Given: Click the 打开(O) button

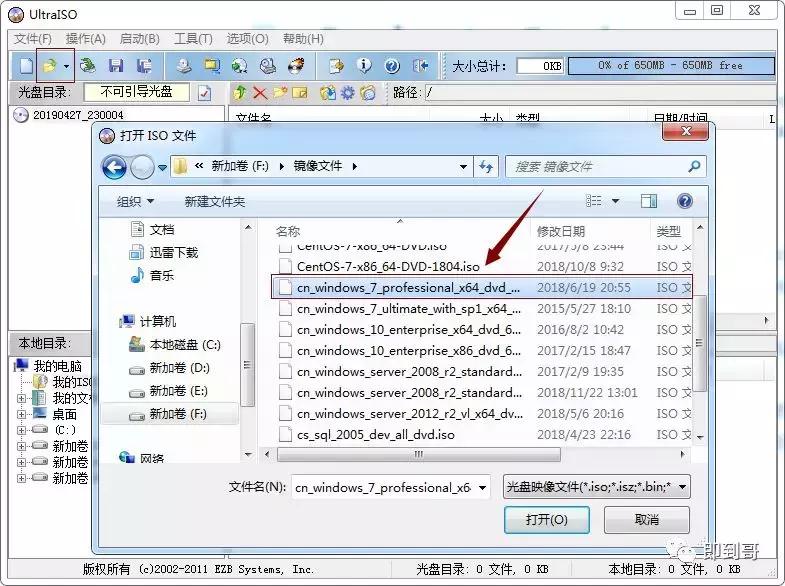Looking at the screenshot, I should click(x=547, y=519).
